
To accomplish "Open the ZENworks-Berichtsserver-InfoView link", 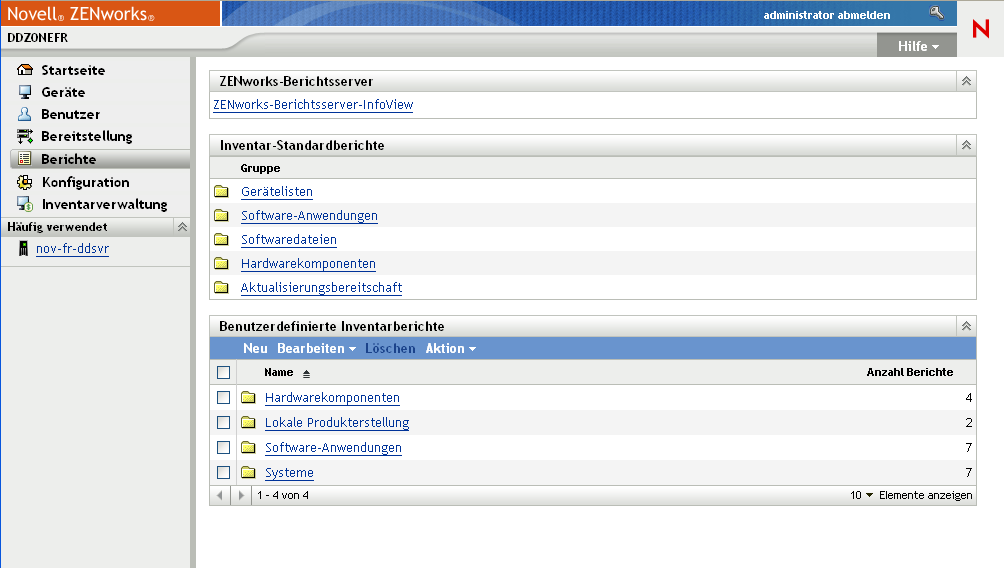I will (313, 104).
